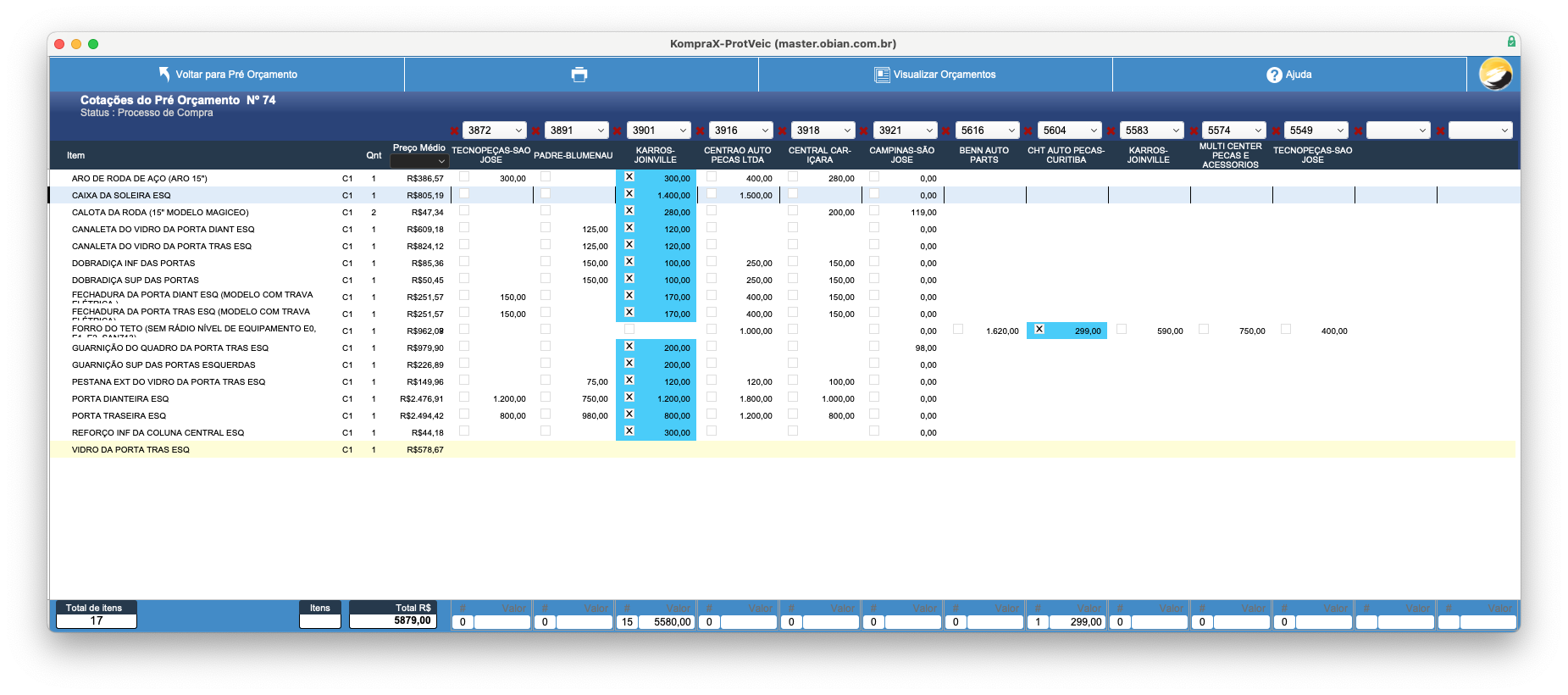This screenshot has height=695, width=1568.
Task: Click the 980,00 PADRE-BLUMENAU quote for PORTA TRASEIRA
Action: 595,416
